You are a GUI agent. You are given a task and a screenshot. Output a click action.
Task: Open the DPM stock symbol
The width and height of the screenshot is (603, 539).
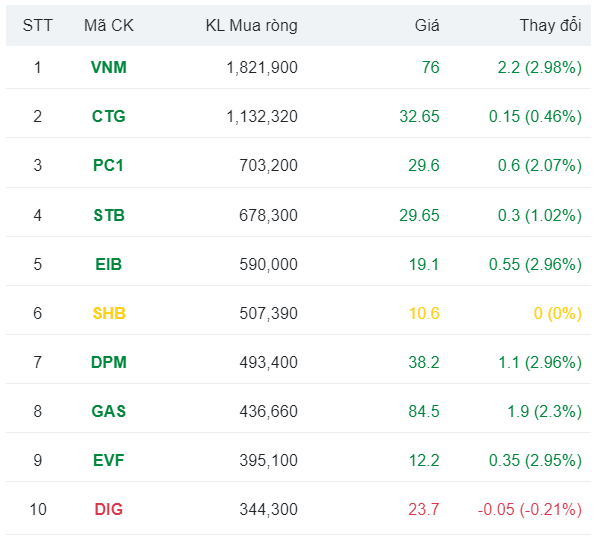(108, 362)
